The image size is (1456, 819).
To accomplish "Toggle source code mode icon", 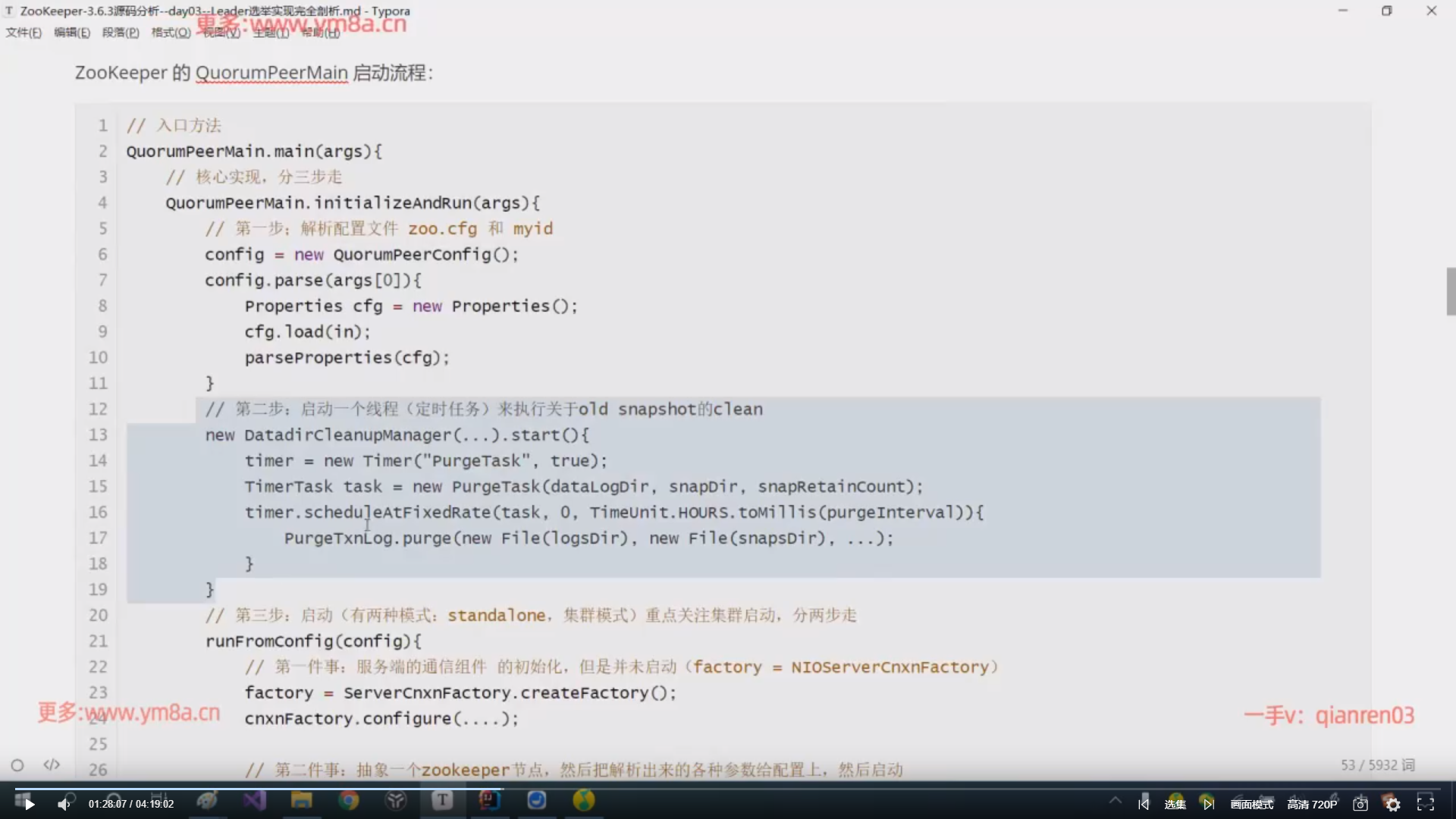I will click(52, 765).
